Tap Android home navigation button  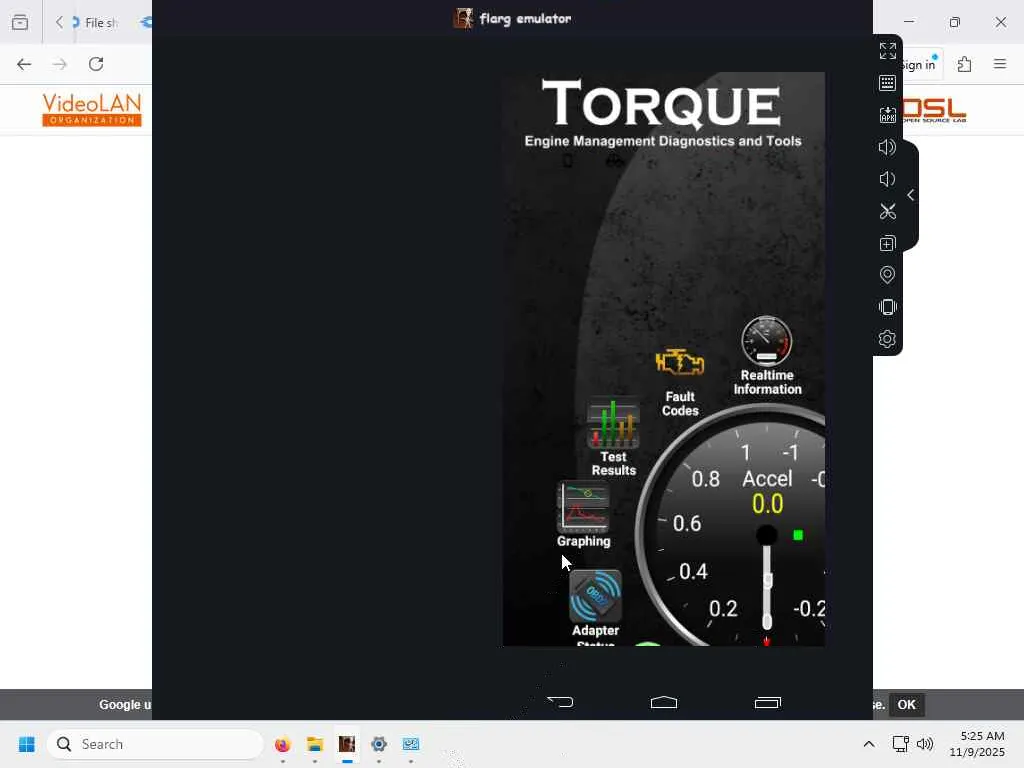(x=664, y=702)
